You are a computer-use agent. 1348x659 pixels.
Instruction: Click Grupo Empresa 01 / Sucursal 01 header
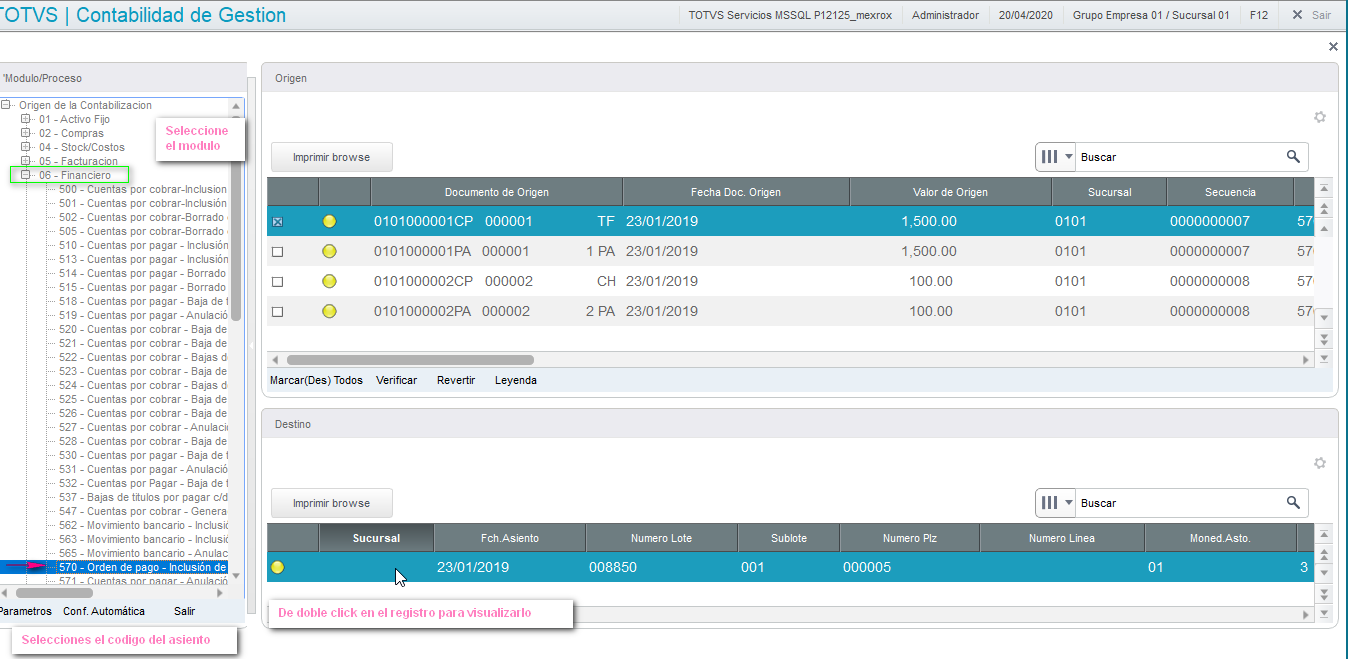pyautogui.click(x=1151, y=15)
